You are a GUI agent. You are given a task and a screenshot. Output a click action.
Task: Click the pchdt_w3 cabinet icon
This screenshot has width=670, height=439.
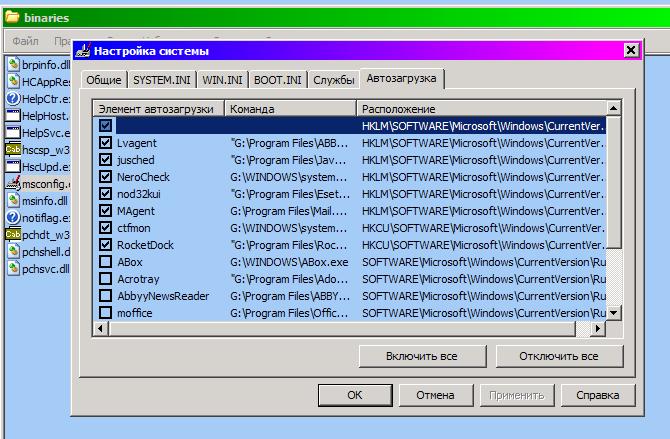(13, 235)
